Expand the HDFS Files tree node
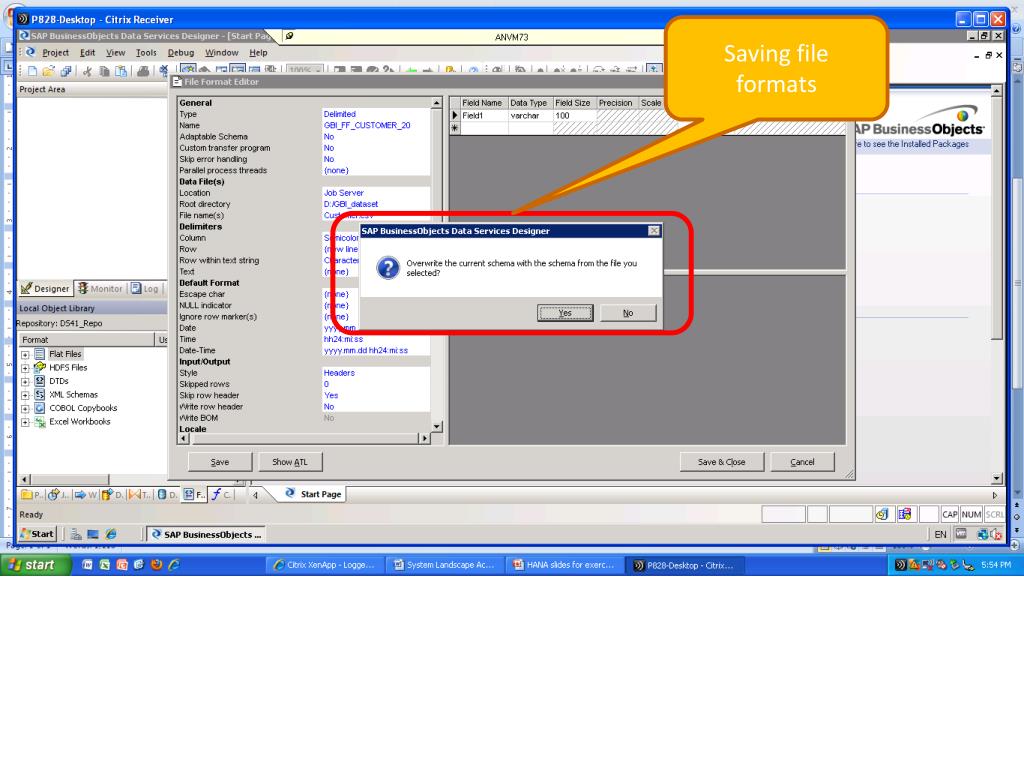 25,368
